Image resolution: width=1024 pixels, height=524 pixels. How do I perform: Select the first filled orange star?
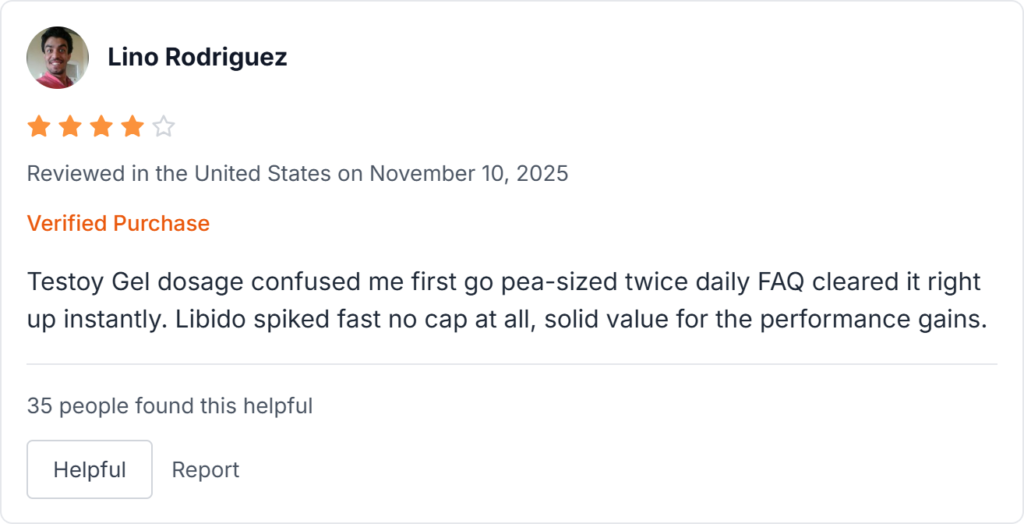pos(38,127)
